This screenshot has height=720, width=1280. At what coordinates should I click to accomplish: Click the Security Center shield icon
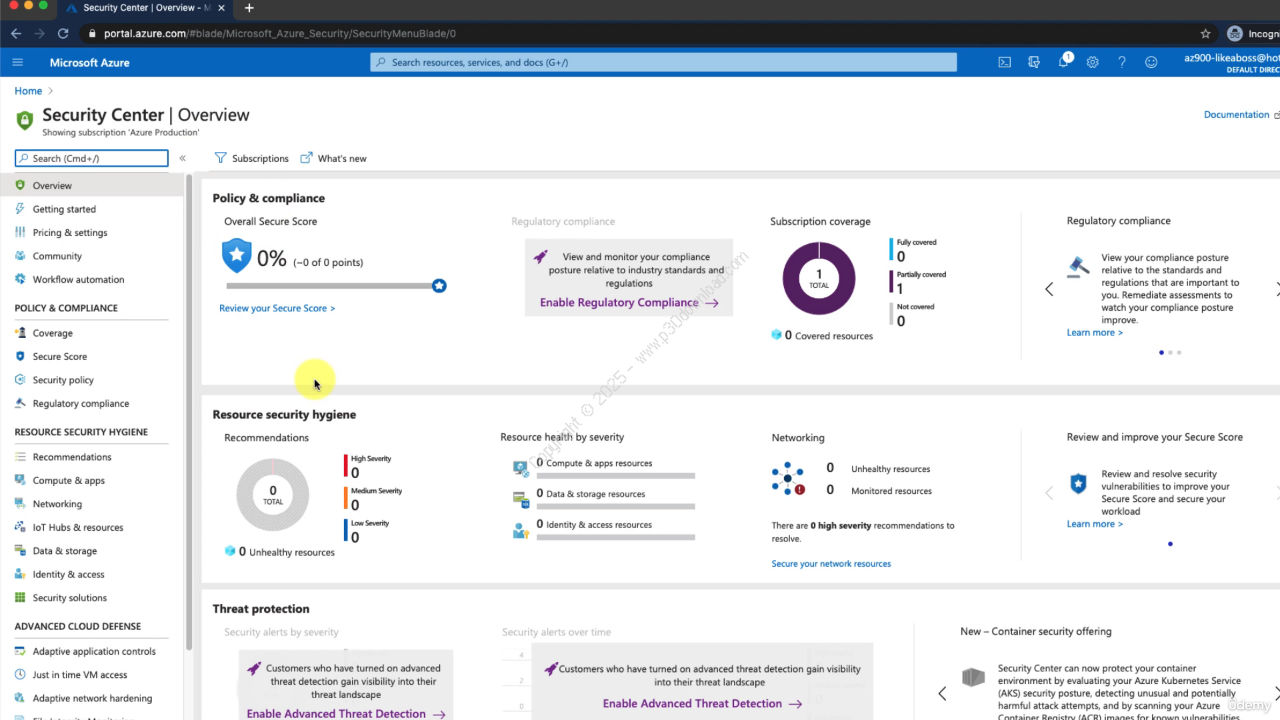tap(25, 121)
